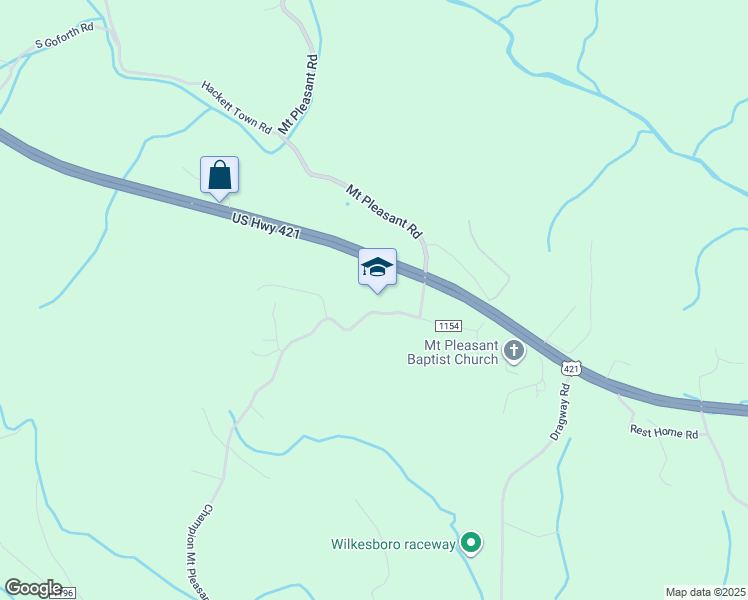
Task: Click the small blue pond dot
Action: coord(347,204)
